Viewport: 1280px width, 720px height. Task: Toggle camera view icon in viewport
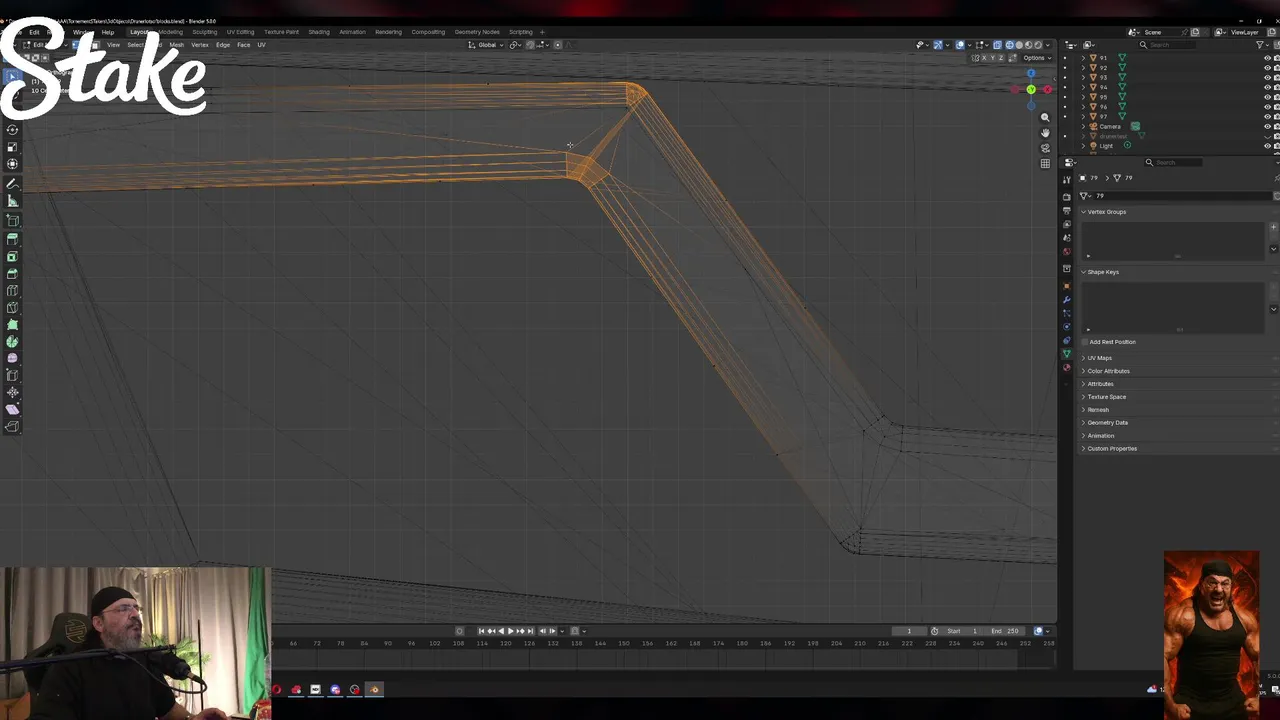[x=1045, y=148]
